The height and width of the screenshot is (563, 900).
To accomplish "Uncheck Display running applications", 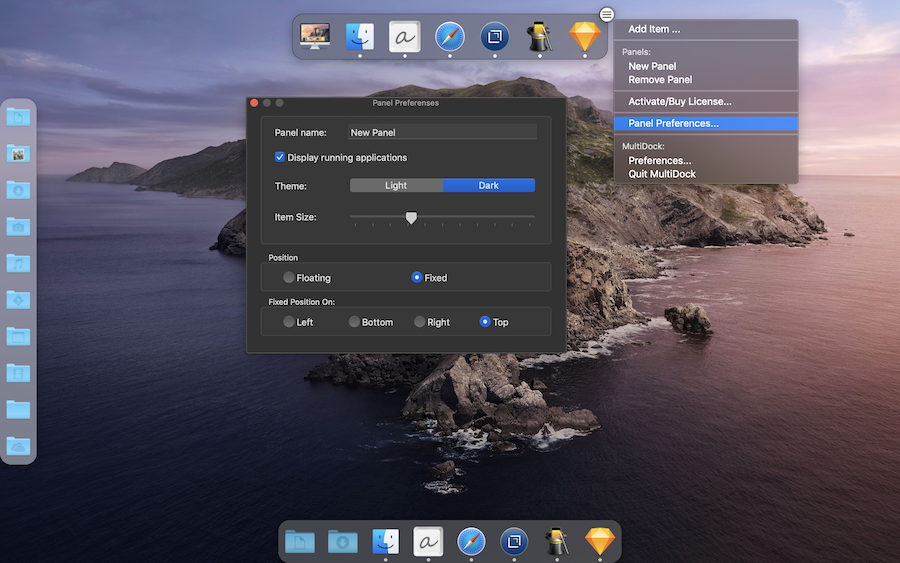I will (x=280, y=157).
